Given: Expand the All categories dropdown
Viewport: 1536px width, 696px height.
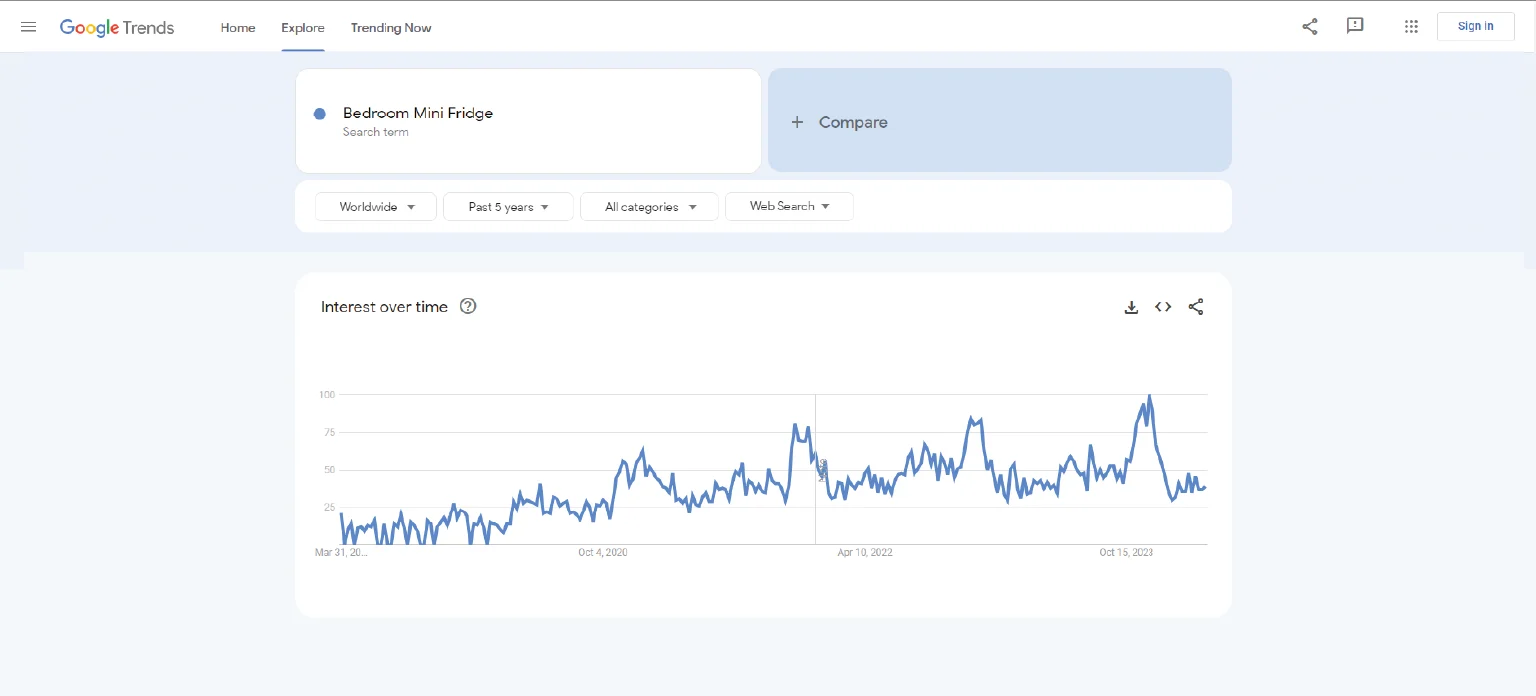Looking at the screenshot, I should (x=649, y=207).
